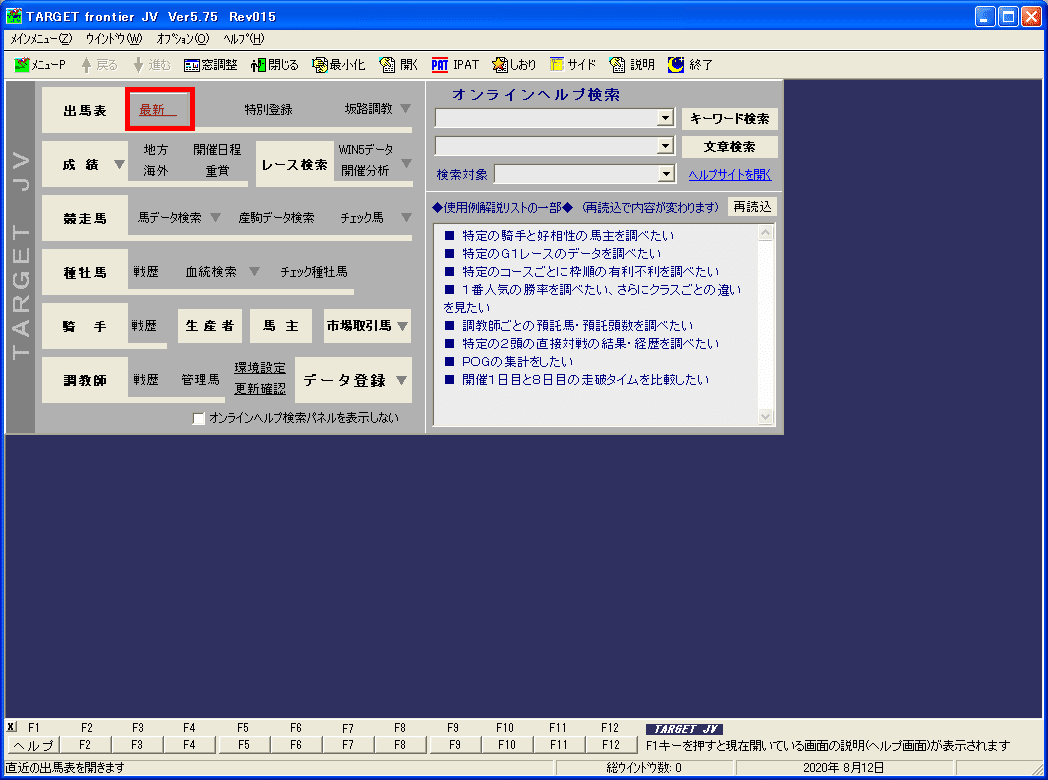The height and width of the screenshot is (780, 1048).
Task: Expand 坂路調教 dropdown arrow
Action: (x=405, y=109)
